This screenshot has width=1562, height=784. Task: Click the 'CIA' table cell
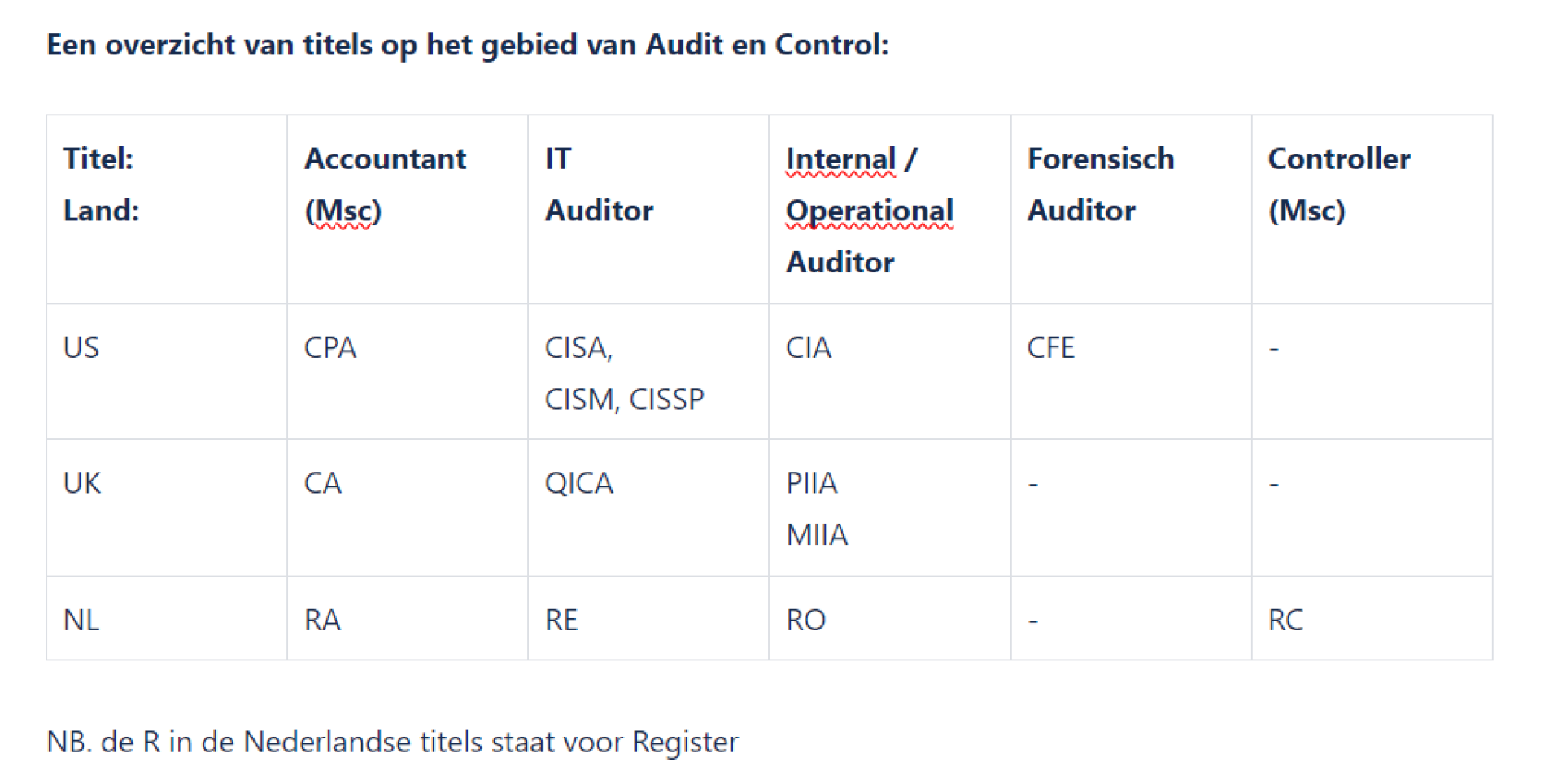(808, 348)
